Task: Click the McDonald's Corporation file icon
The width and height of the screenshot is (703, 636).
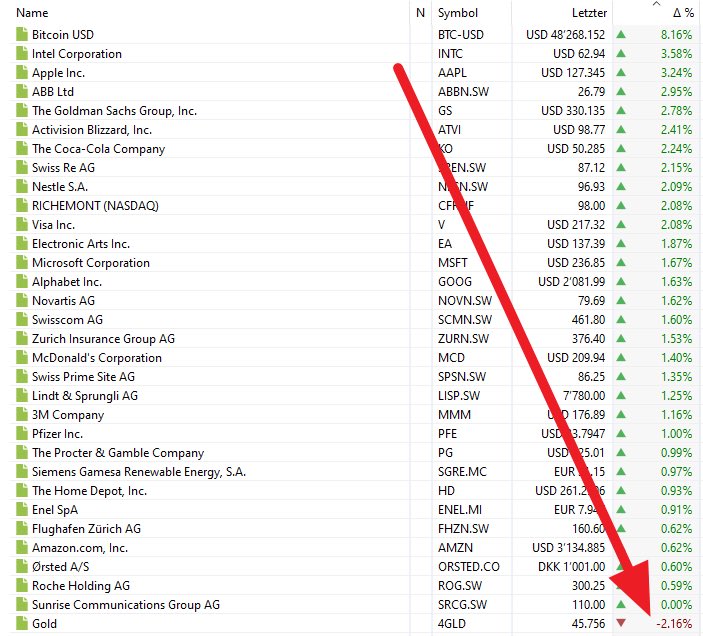Action: (x=22, y=357)
